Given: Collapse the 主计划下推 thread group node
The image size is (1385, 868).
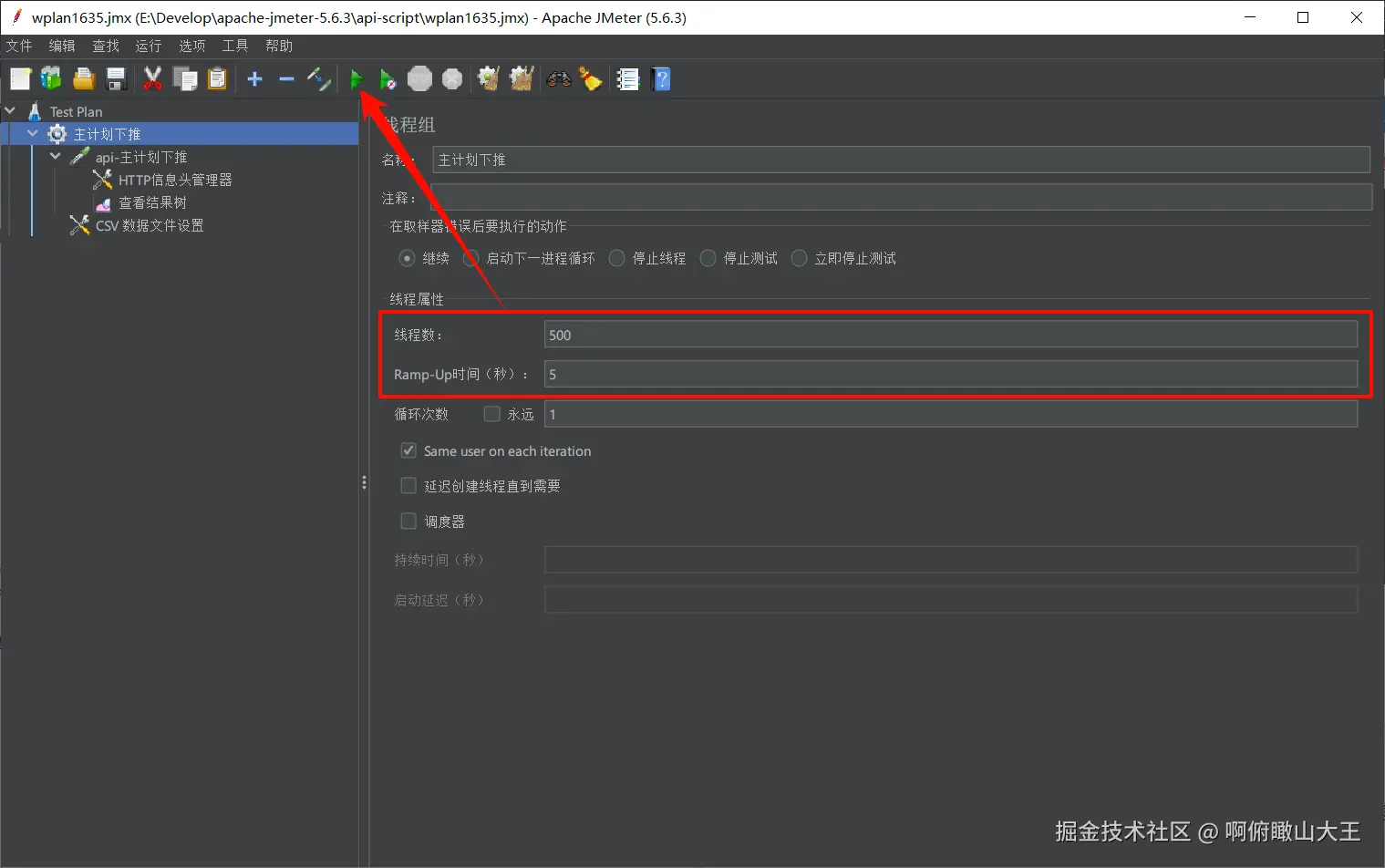Looking at the screenshot, I should [33, 133].
